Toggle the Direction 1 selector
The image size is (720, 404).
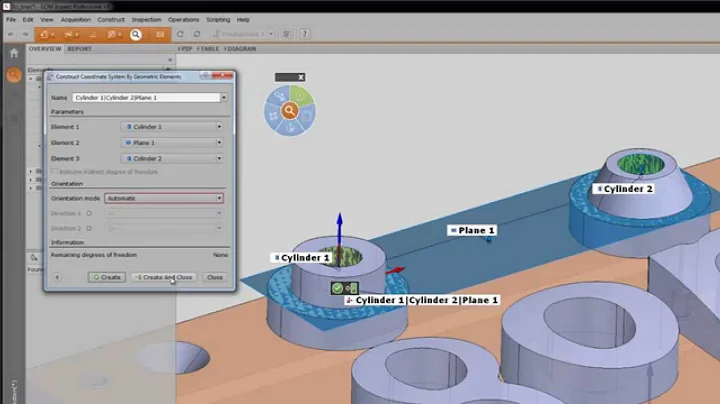point(89,213)
